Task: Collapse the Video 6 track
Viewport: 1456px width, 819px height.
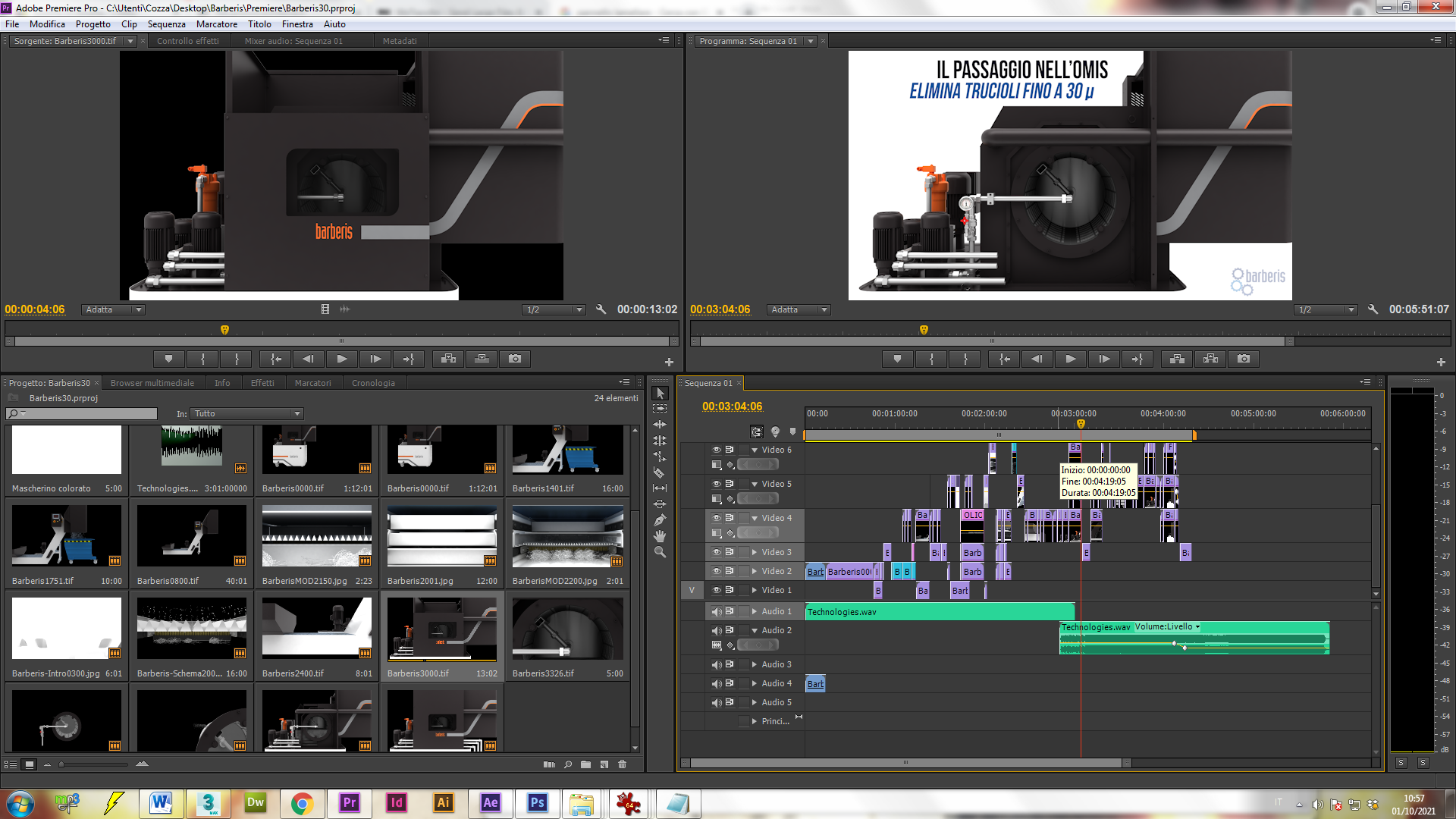Action: click(x=755, y=450)
